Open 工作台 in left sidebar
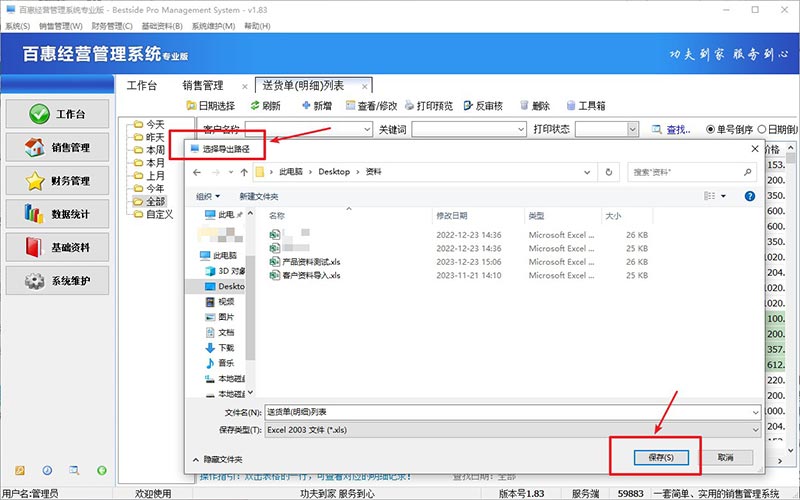The height and width of the screenshot is (500, 800). pyautogui.click(x=57, y=114)
